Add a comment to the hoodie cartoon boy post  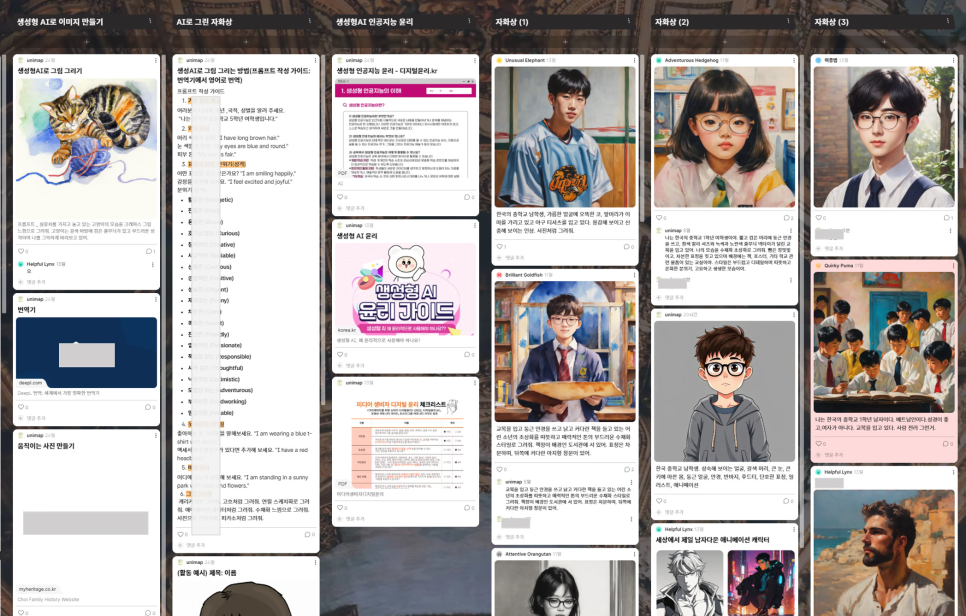[724, 513]
